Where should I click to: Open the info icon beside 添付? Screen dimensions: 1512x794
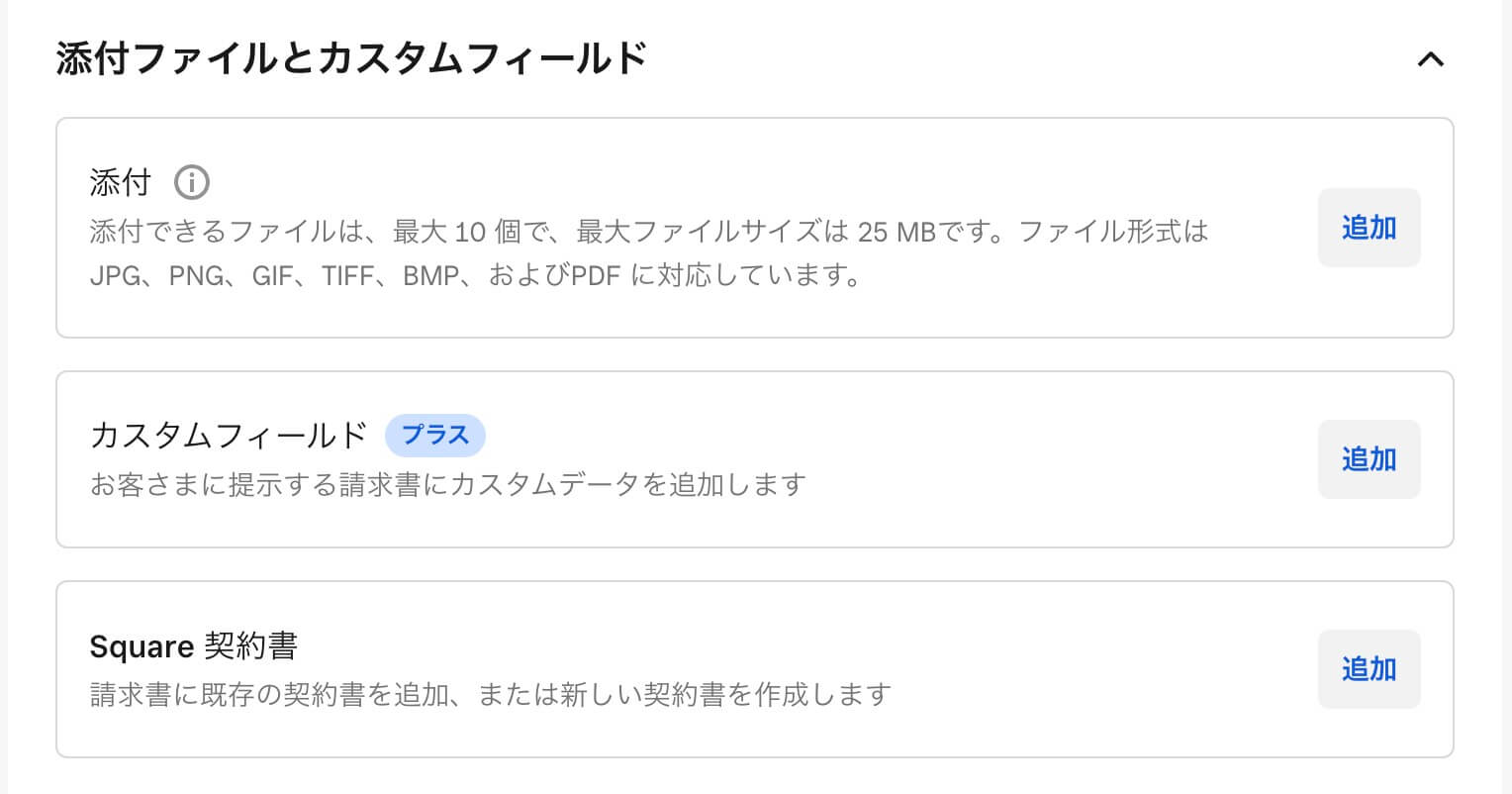[x=192, y=182]
